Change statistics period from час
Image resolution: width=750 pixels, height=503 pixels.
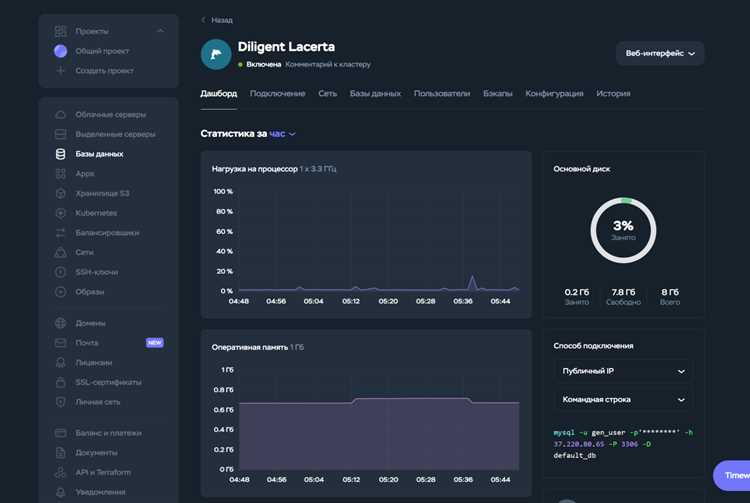coord(282,134)
